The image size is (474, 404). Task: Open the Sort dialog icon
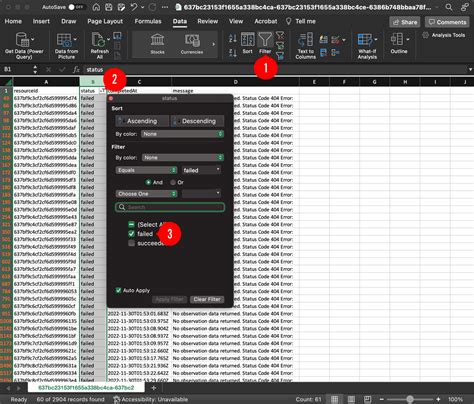pos(247,40)
